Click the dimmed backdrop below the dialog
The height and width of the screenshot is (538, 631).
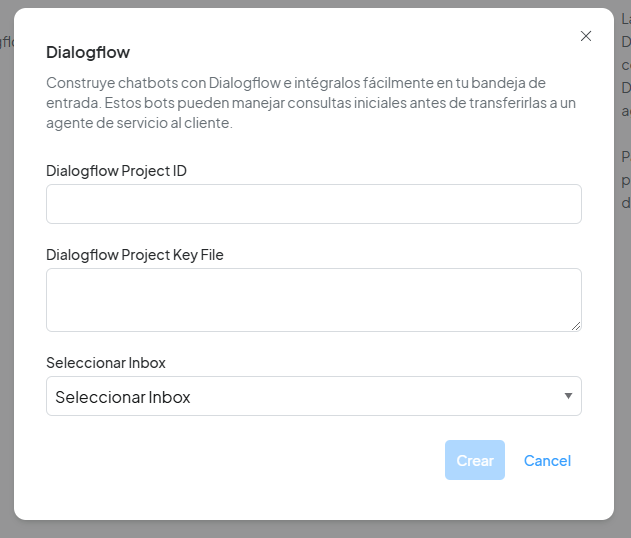(315, 530)
